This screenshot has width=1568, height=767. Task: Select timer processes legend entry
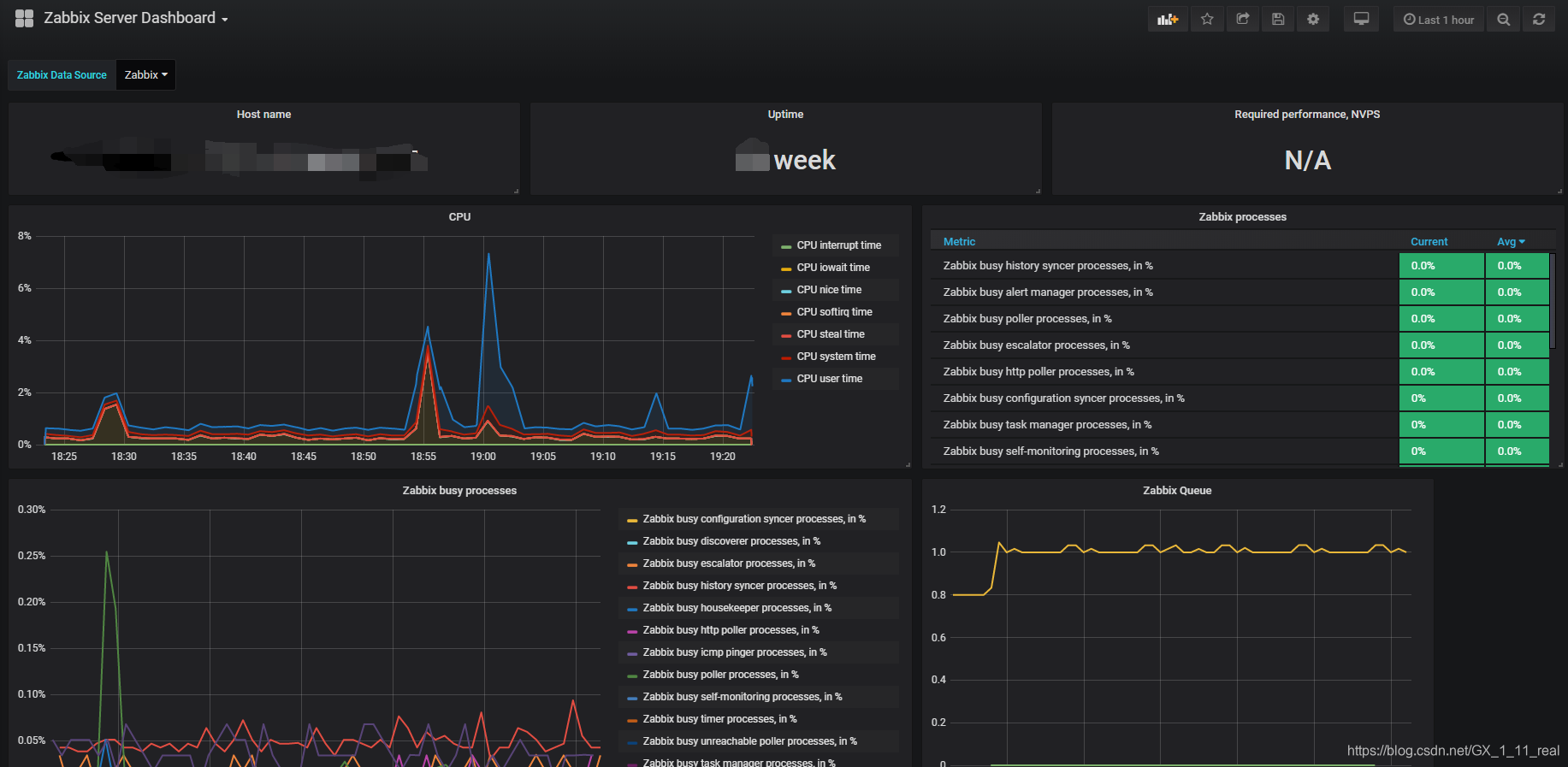719,719
